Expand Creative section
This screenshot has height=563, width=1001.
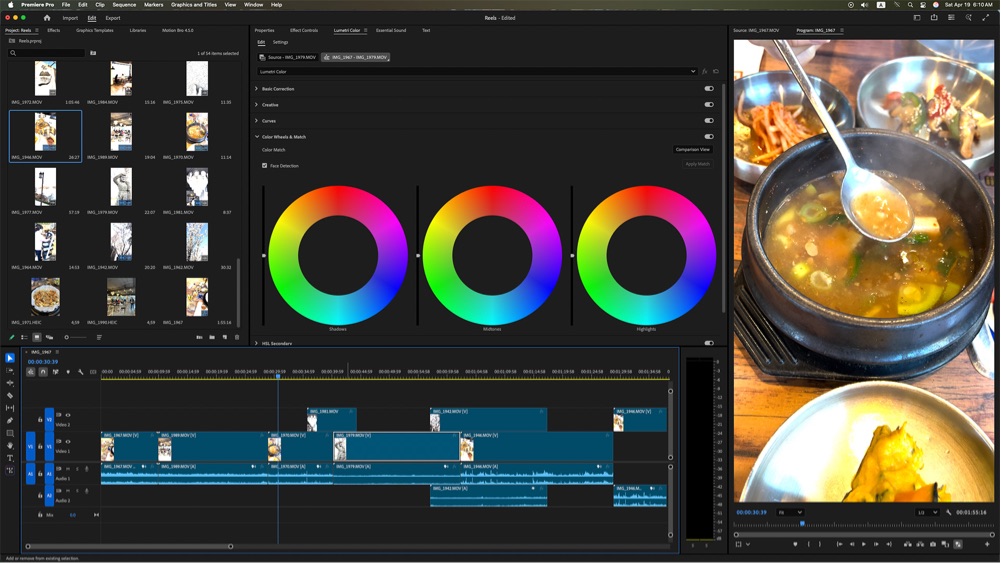(257, 105)
